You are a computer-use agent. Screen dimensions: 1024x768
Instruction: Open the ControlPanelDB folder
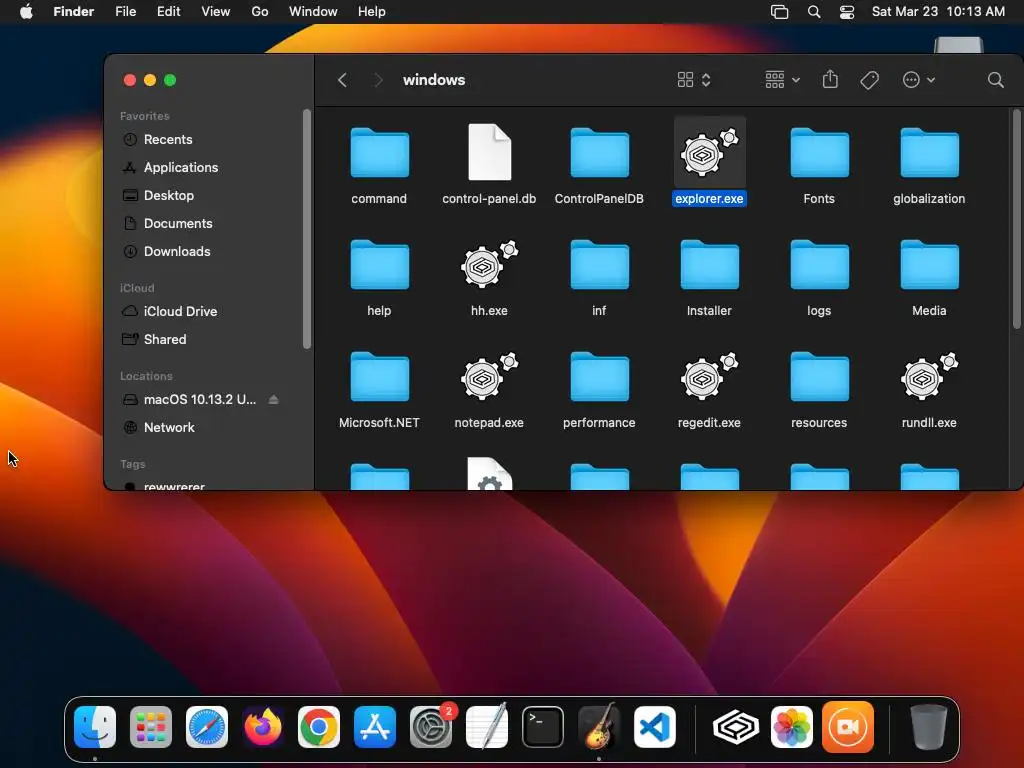coord(599,153)
